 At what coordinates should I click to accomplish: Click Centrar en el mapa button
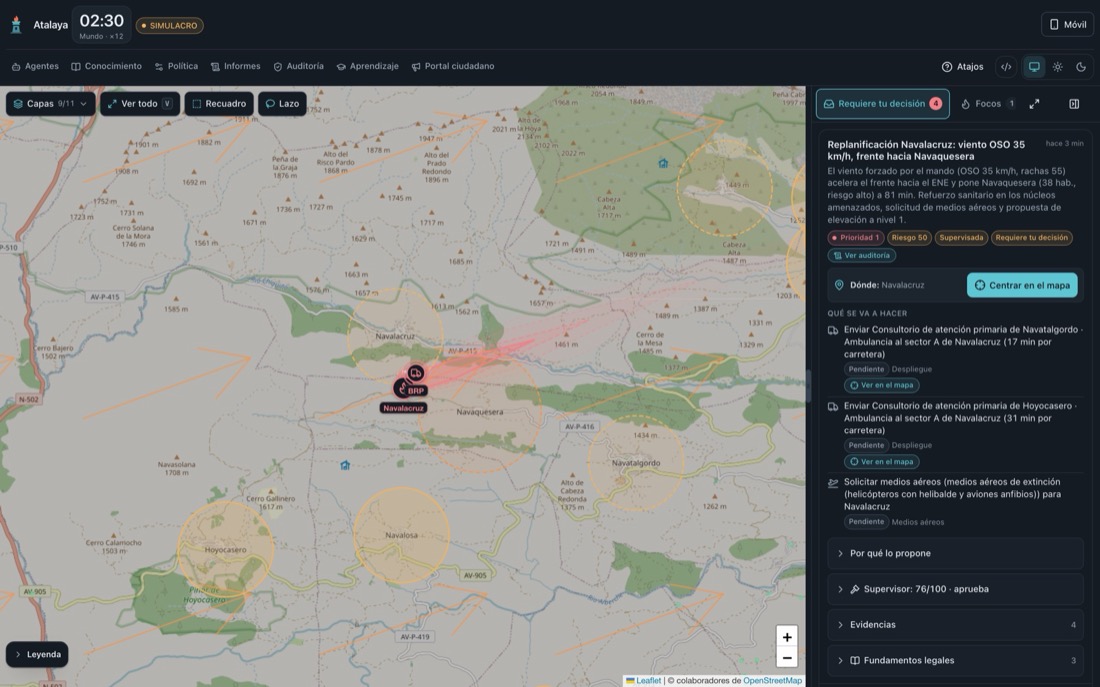click(1022, 285)
